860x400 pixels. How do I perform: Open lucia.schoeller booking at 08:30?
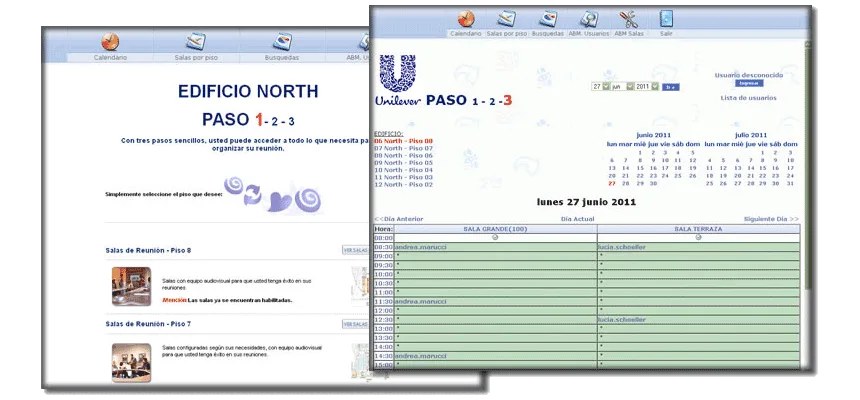[x=621, y=247]
